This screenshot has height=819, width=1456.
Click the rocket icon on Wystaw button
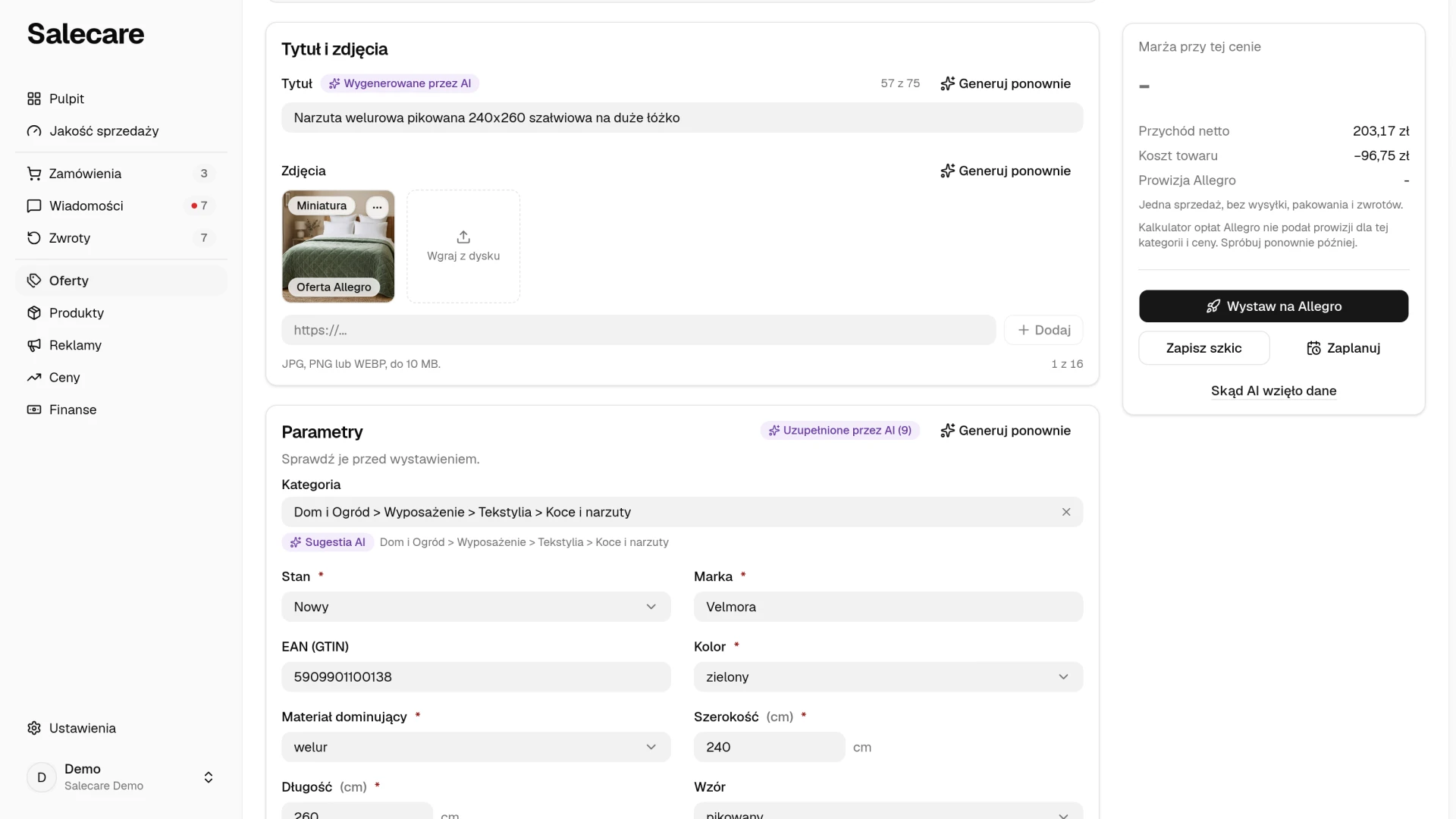pyautogui.click(x=1213, y=306)
